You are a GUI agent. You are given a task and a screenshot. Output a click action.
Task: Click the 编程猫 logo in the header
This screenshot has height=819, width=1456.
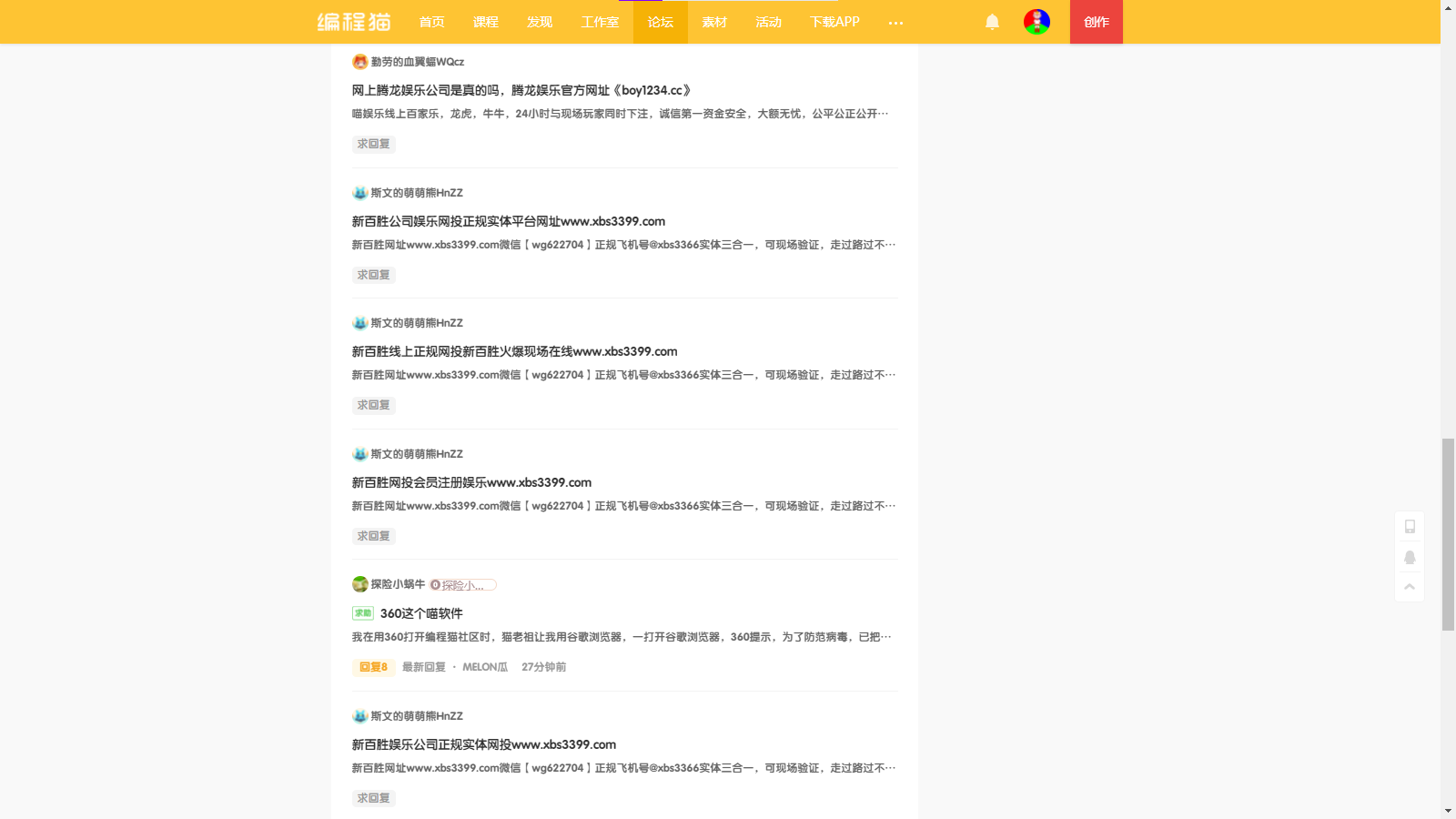click(x=354, y=22)
